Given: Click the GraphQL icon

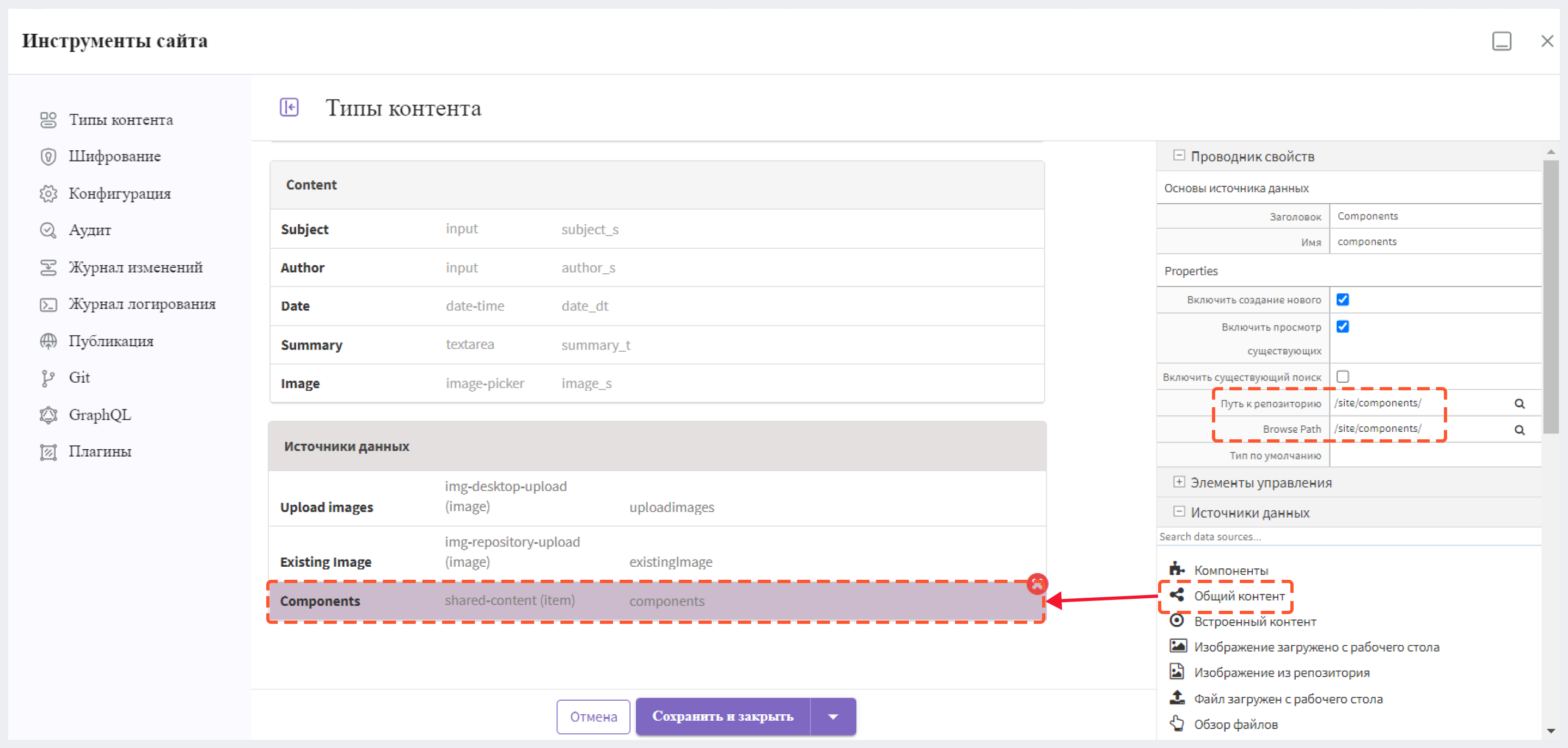Looking at the screenshot, I should (48, 415).
